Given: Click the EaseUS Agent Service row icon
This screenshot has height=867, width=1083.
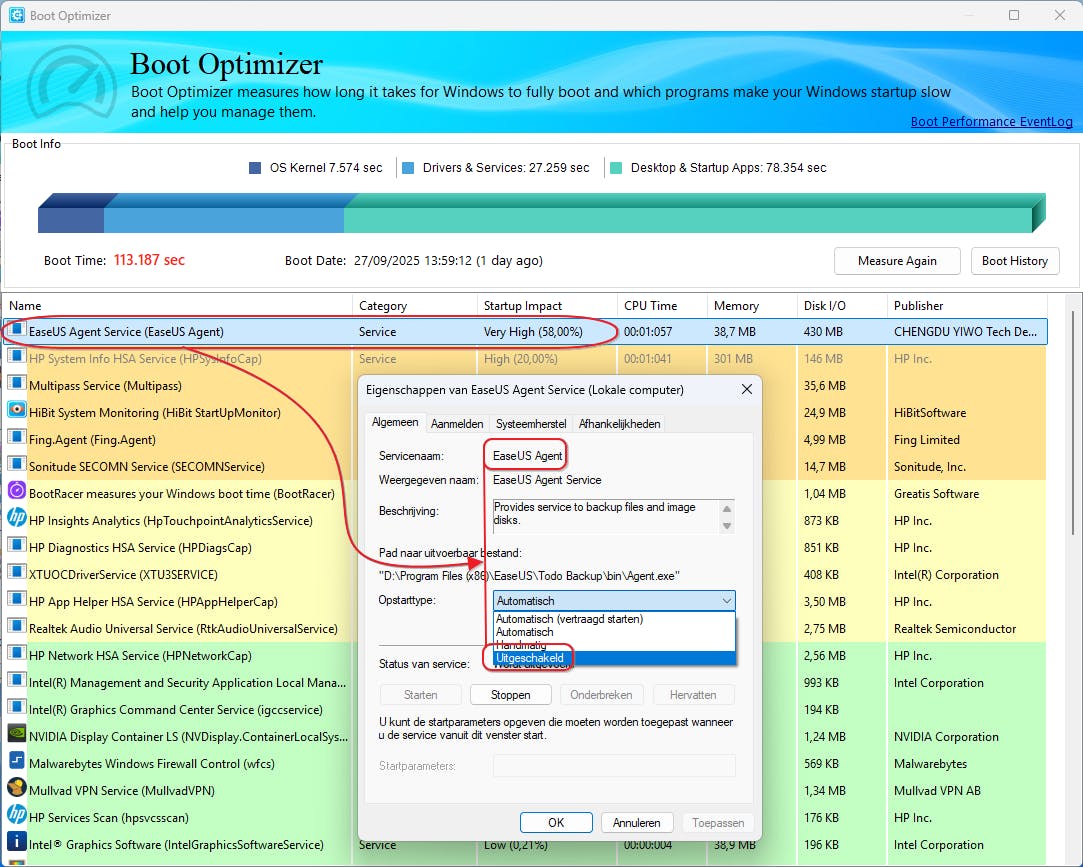Looking at the screenshot, I should [x=17, y=330].
